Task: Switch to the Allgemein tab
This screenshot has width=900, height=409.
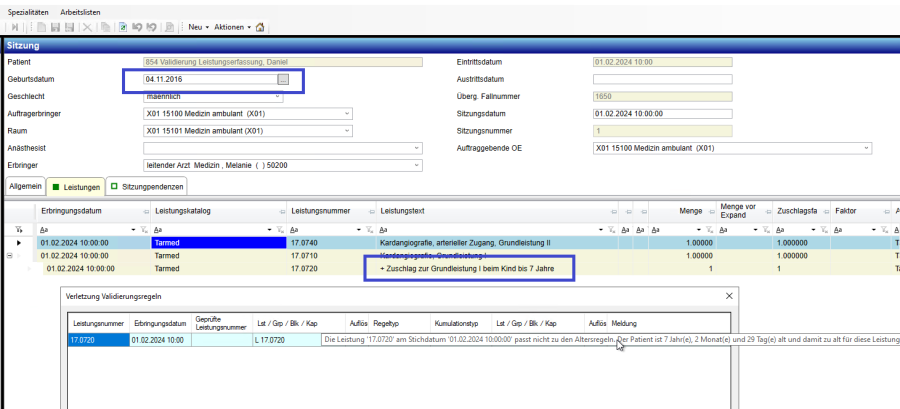Action: 25,187
